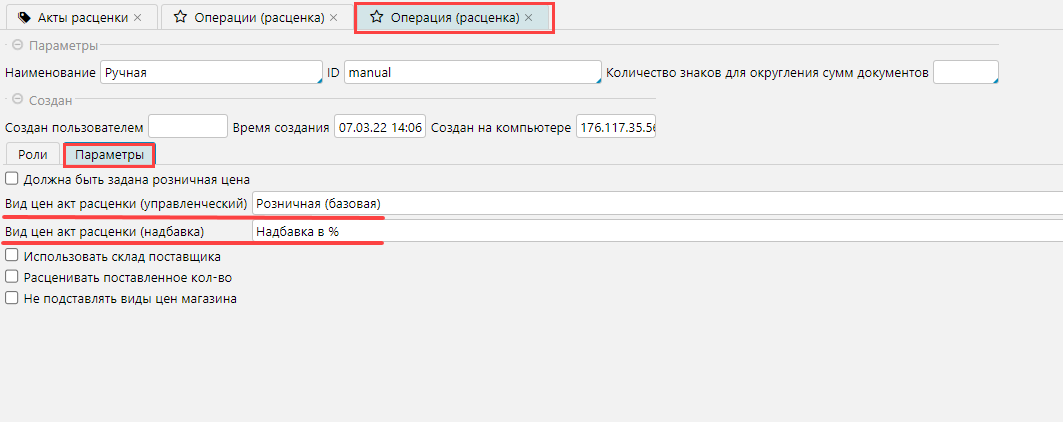Select the inner Параметры tab
The image size is (1063, 422).
(x=109, y=154)
